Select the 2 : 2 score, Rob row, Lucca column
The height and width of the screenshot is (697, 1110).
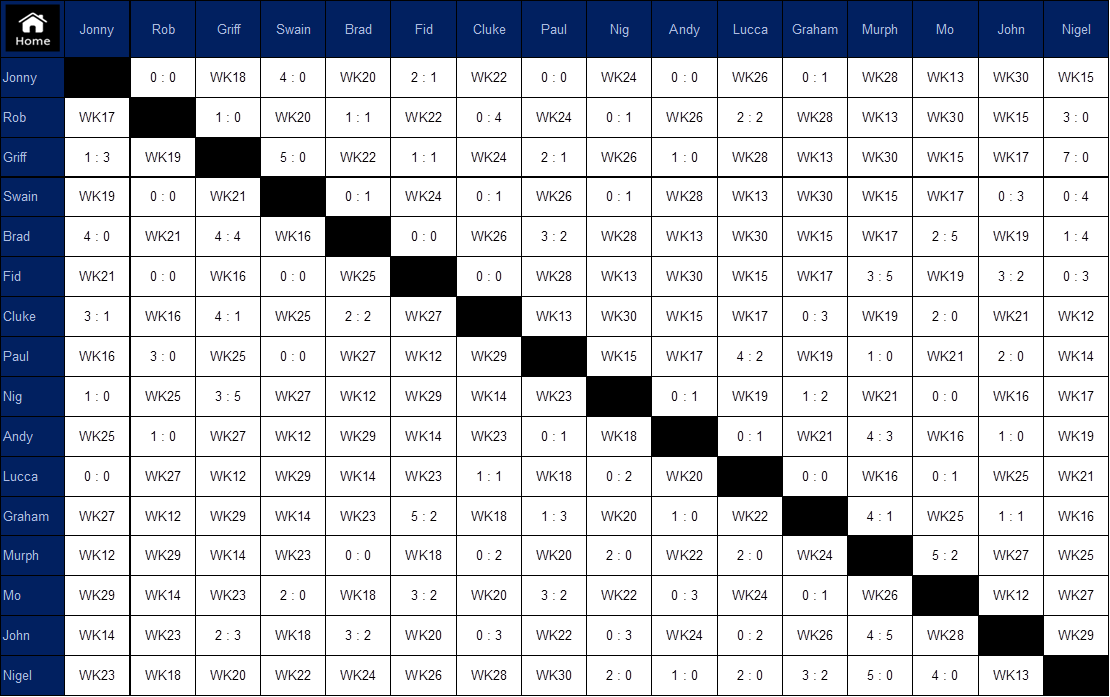point(750,117)
